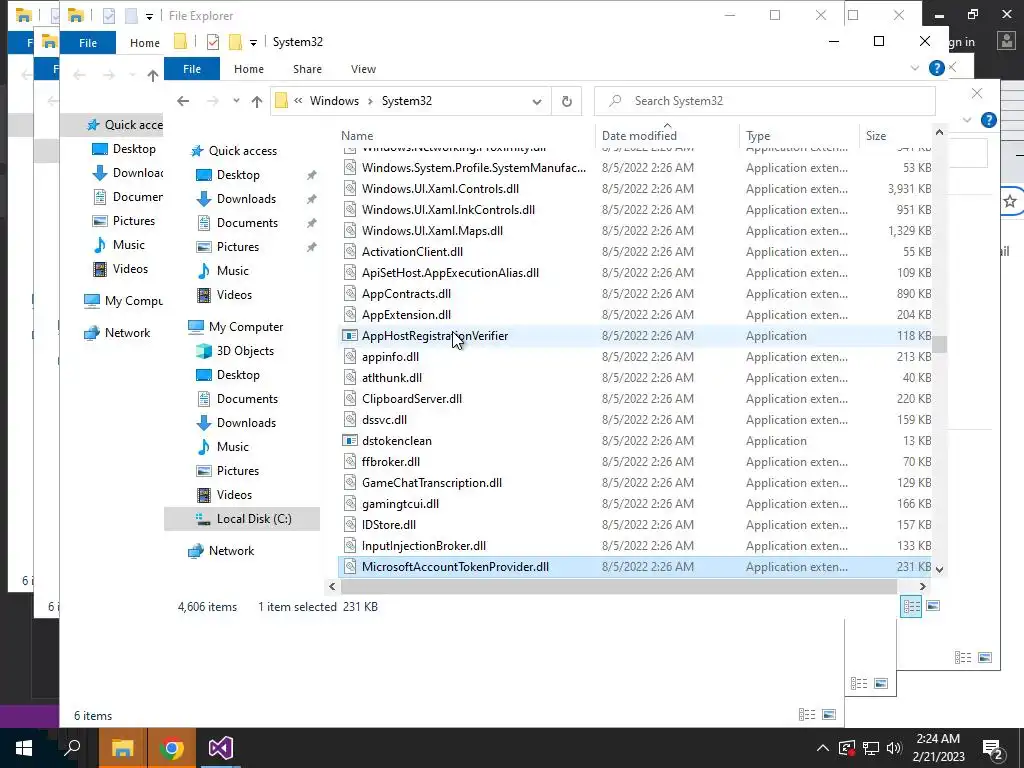This screenshot has height=768, width=1024.
Task: Click the Properties checkmark icon in System32 title bar
Action: coord(212,42)
